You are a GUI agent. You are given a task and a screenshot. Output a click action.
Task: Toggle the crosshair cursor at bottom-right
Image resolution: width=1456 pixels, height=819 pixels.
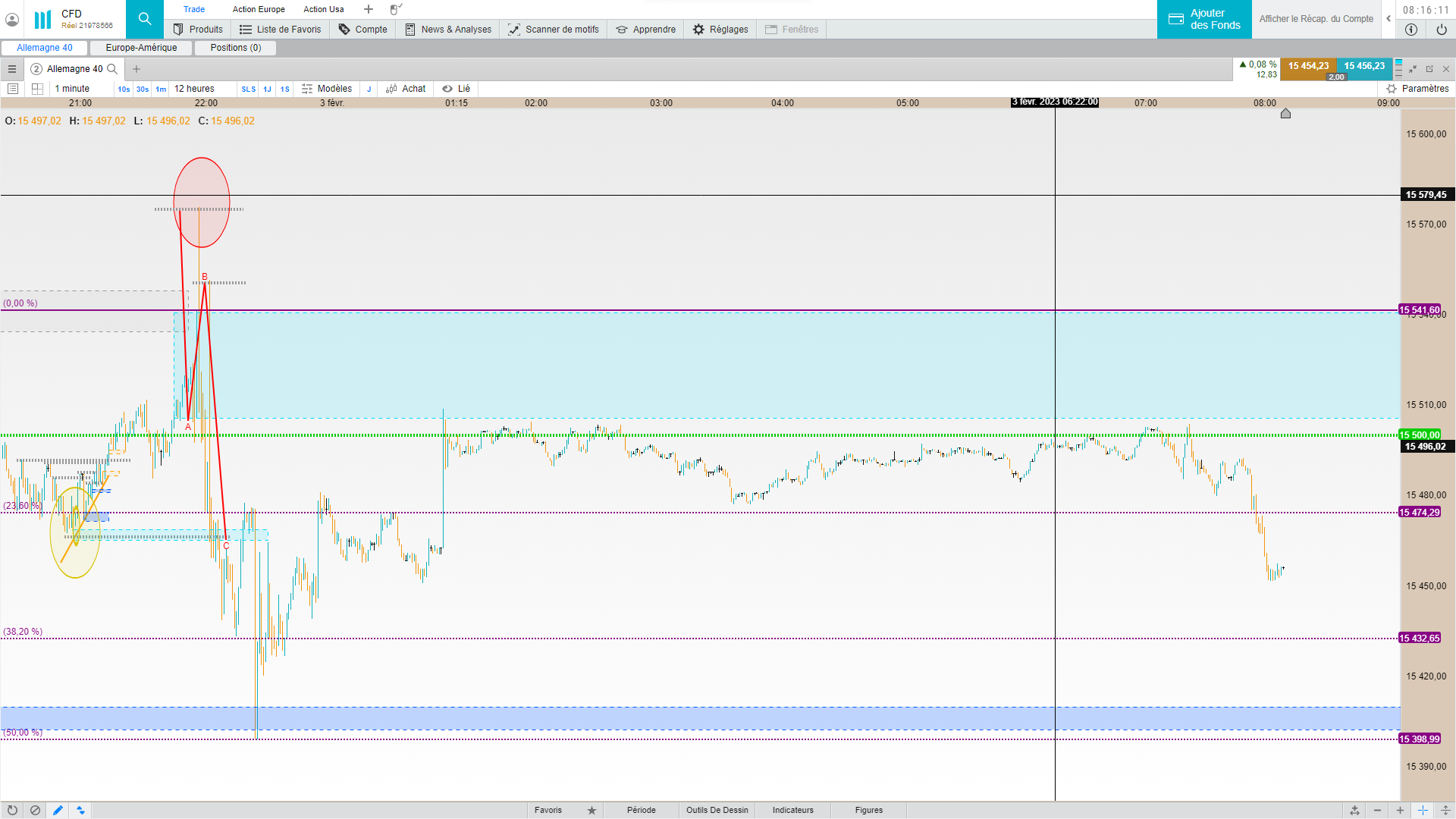click(x=1423, y=810)
